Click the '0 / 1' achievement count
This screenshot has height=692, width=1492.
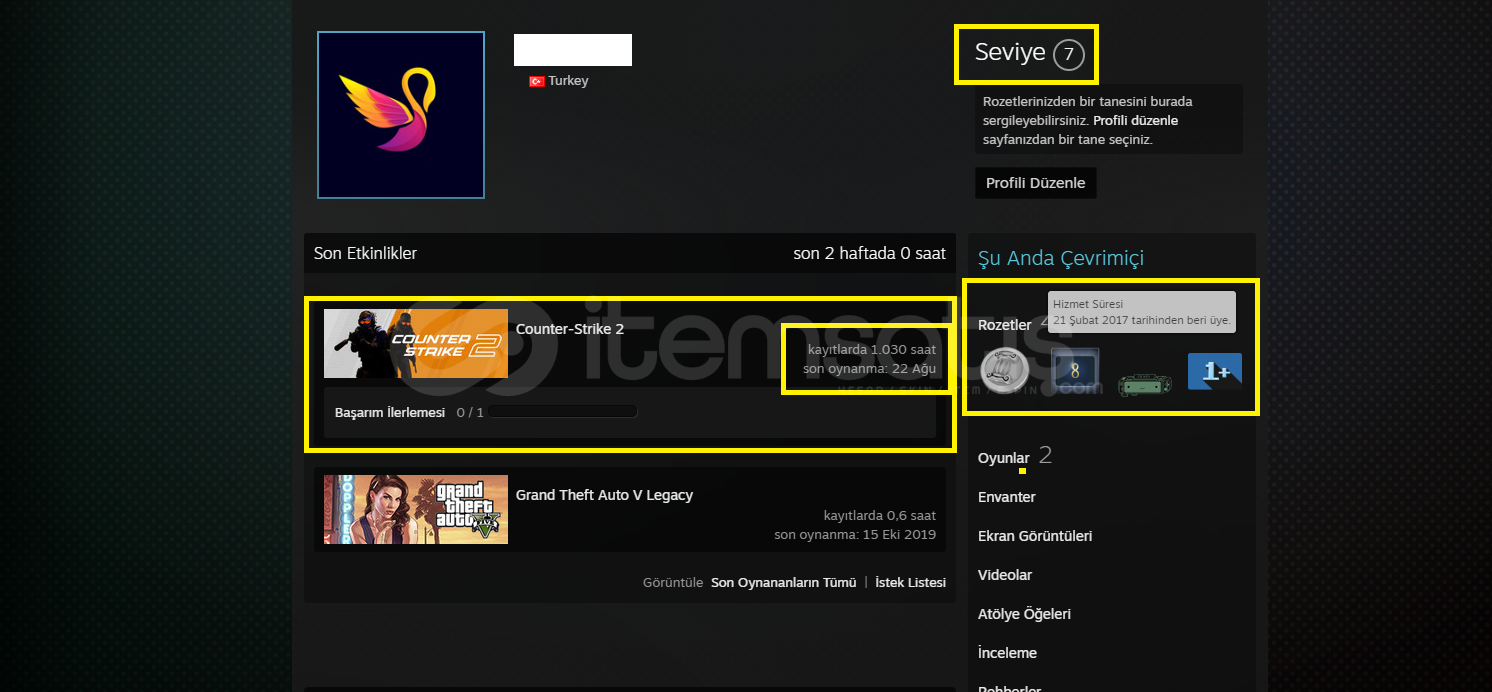470,412
